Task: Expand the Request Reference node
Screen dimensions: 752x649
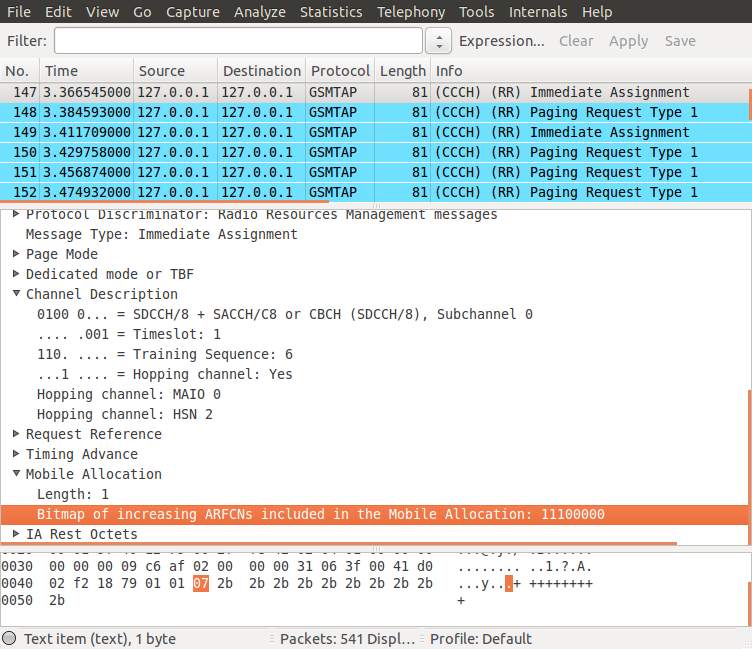Action: [x=16, y=434]
